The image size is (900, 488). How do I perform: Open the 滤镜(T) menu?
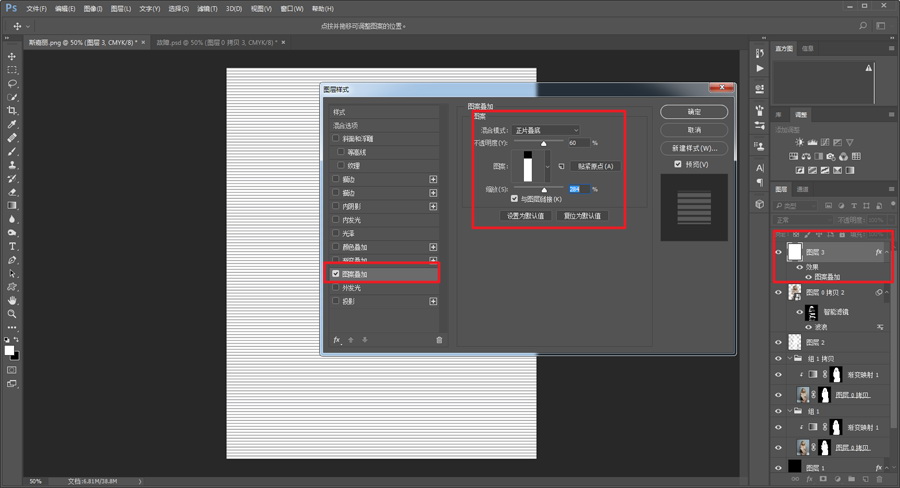pos(207,9)
